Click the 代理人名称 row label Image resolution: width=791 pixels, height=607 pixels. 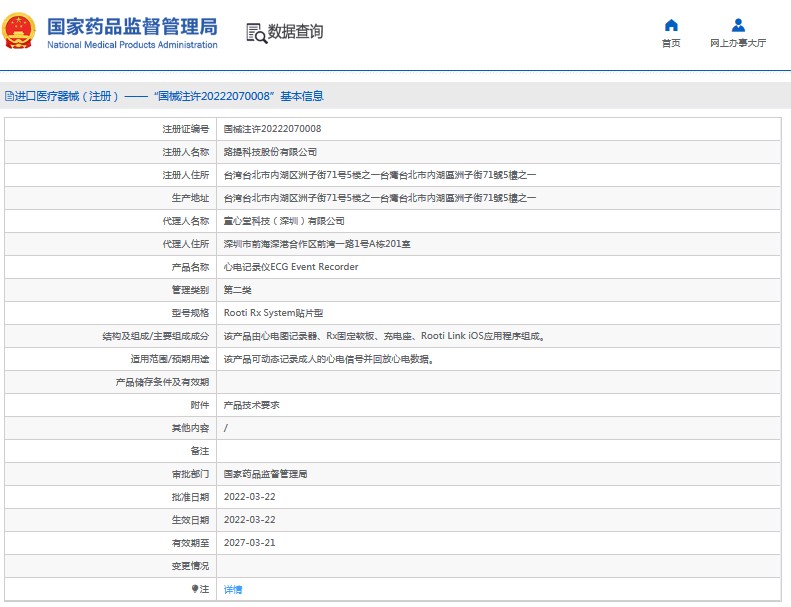click(186, 221)
